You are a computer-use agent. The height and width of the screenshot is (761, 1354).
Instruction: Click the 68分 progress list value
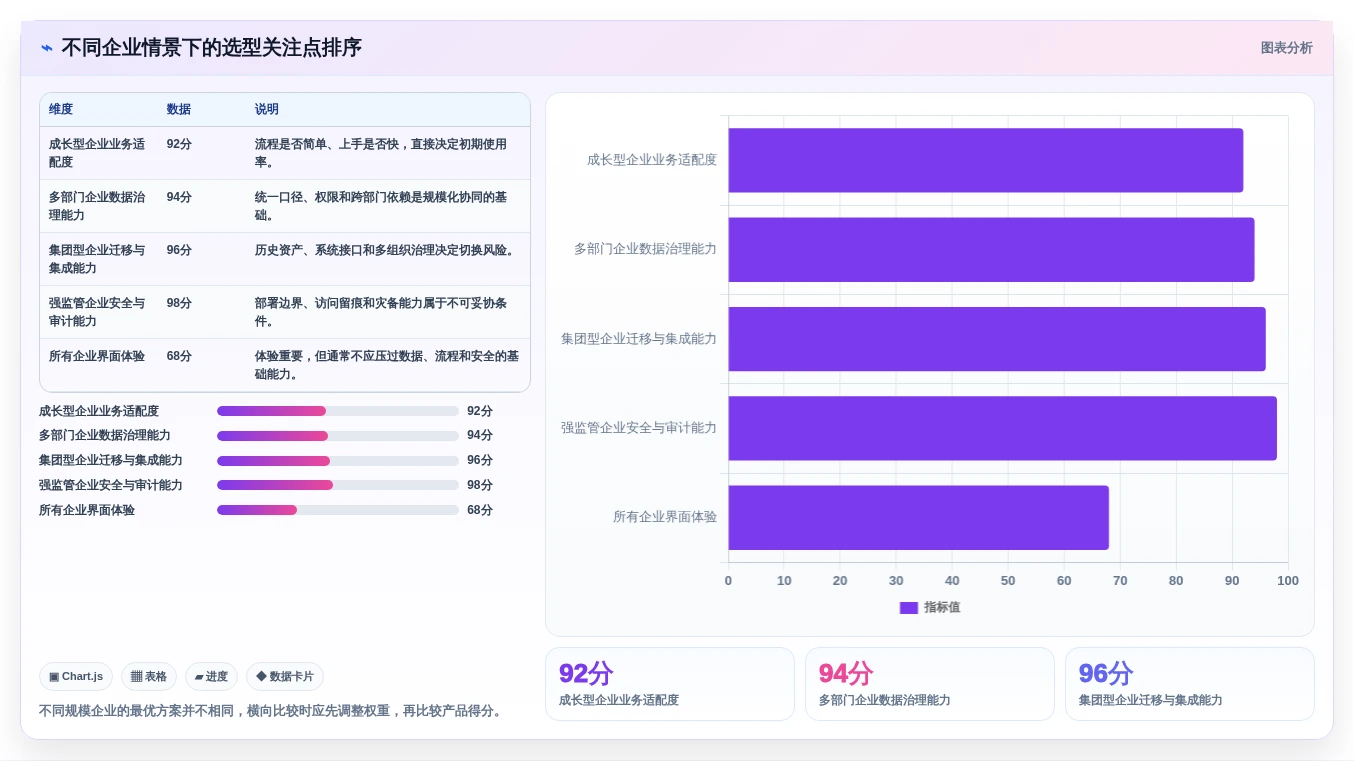[480, 510]
